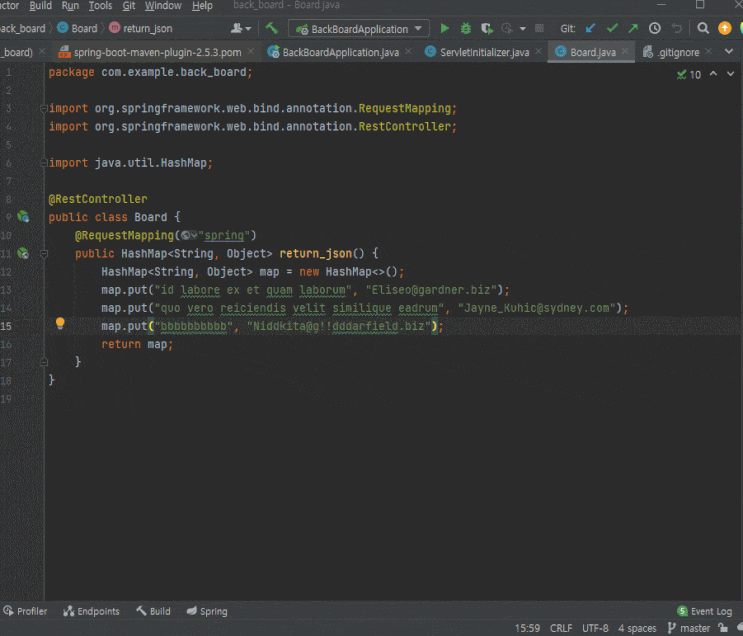Open the URL globe dropdown in RequestMapping
This screenshot has height=636, width=743.
(189, 235)
